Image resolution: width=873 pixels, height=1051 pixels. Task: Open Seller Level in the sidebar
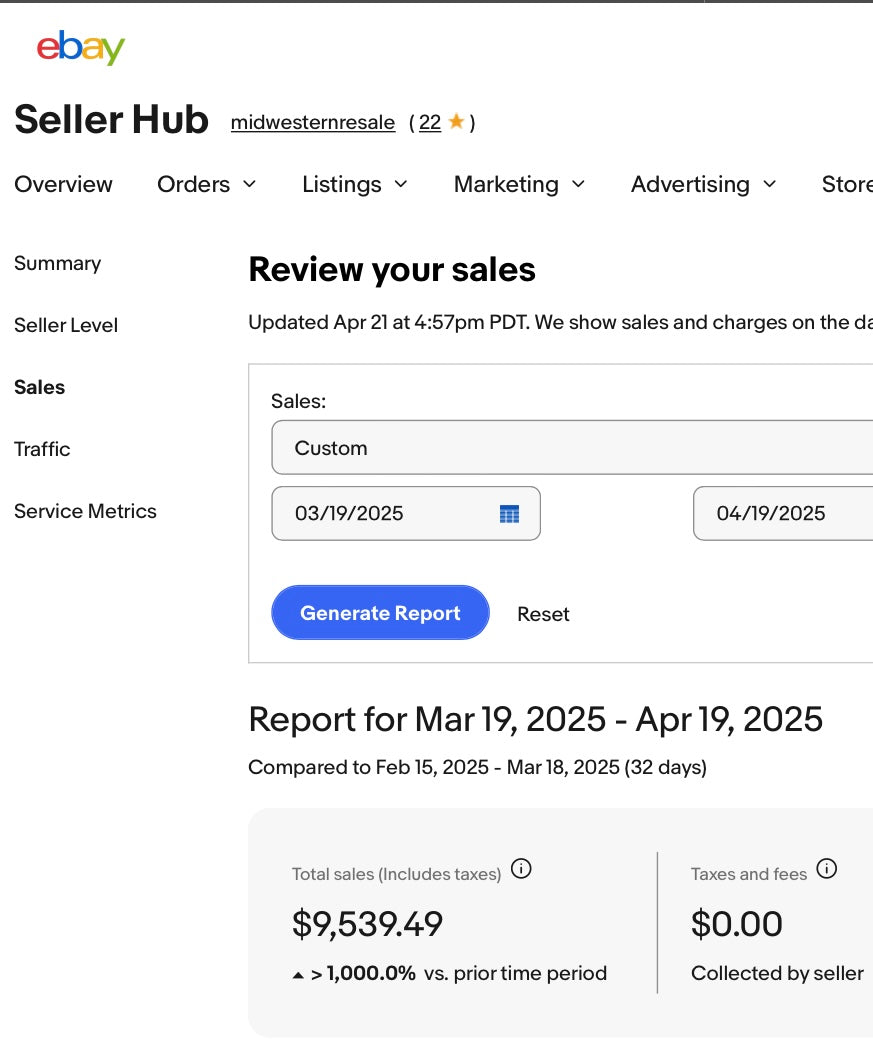click(66, 325)
